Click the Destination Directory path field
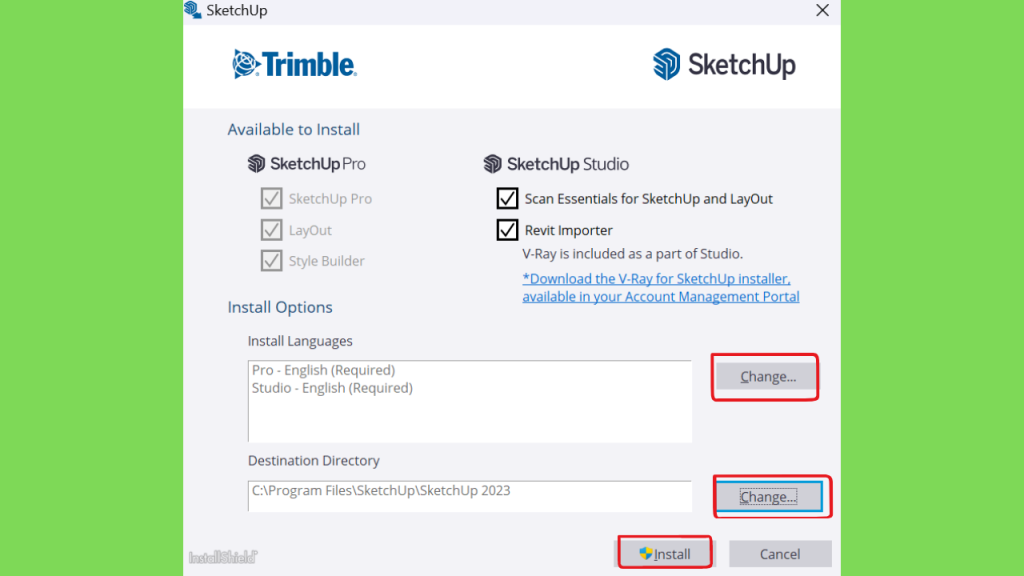The image size is (1024, 576). 470,496
